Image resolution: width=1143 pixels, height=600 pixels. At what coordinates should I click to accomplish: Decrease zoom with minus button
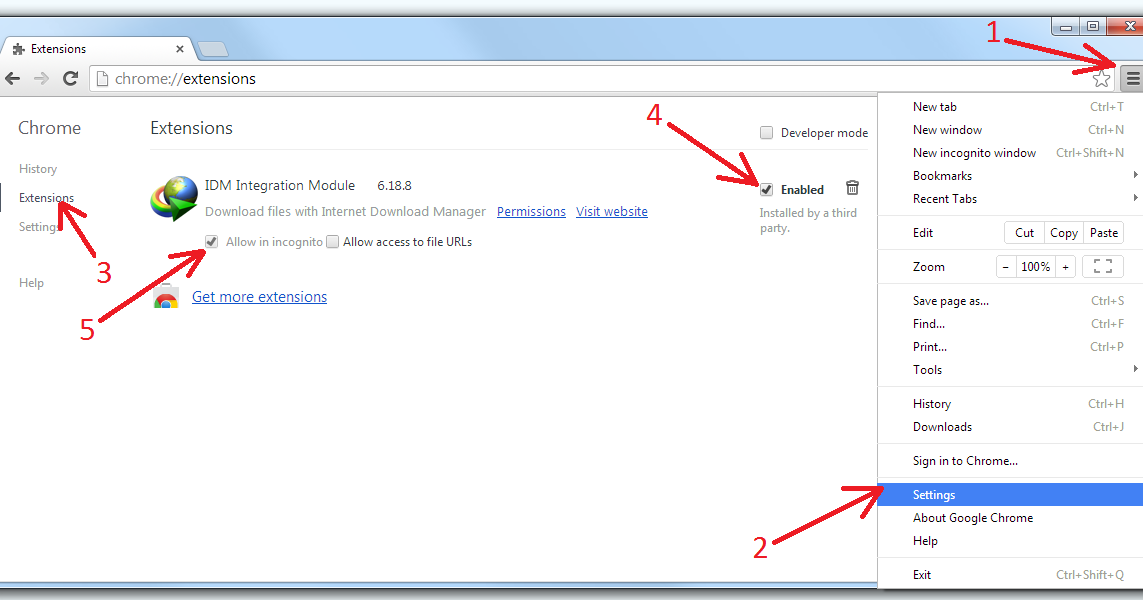(1005, 267)
